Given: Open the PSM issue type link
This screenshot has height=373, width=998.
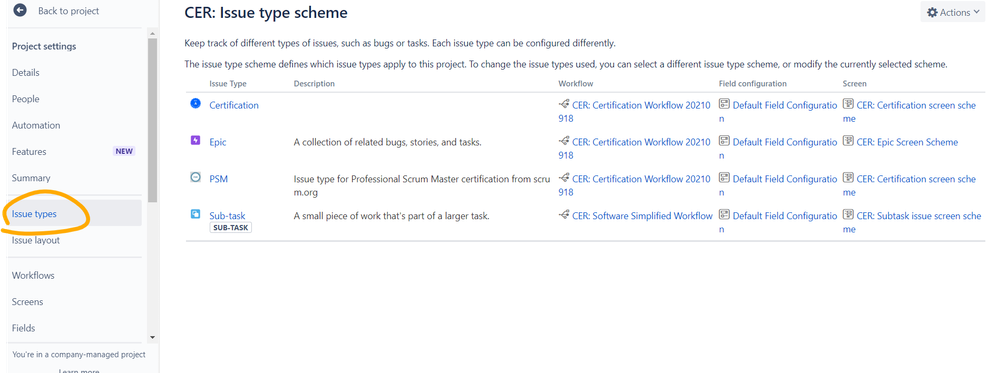Looking at the screenshot, I should 218,179.
